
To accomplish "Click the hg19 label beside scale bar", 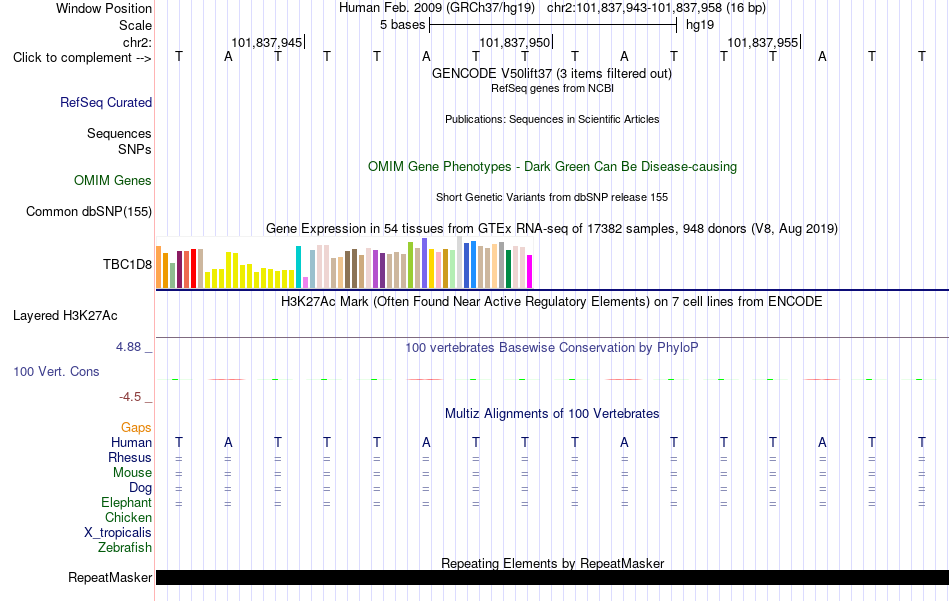I will point(700,25).
